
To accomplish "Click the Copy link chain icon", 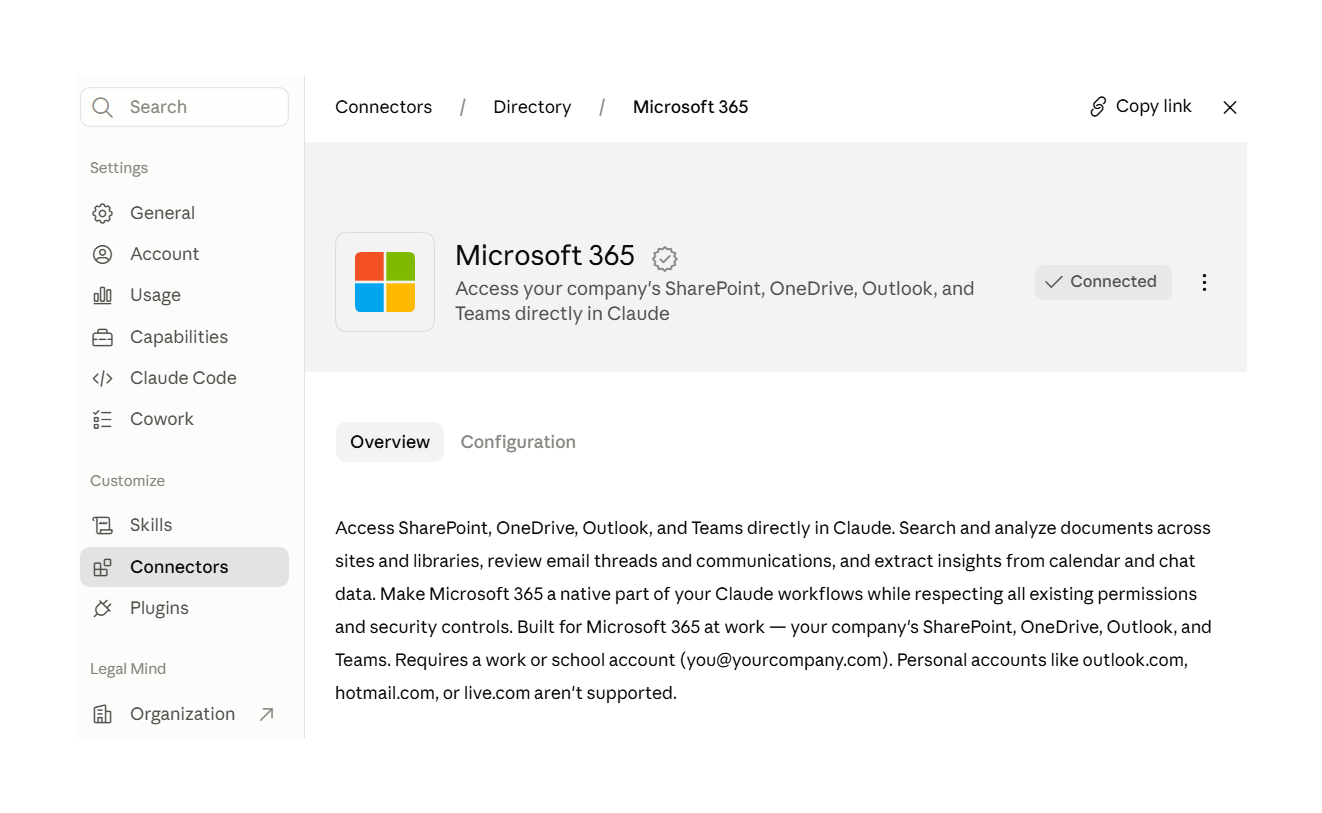I will pyautogui.click(x=1098, y=107).
